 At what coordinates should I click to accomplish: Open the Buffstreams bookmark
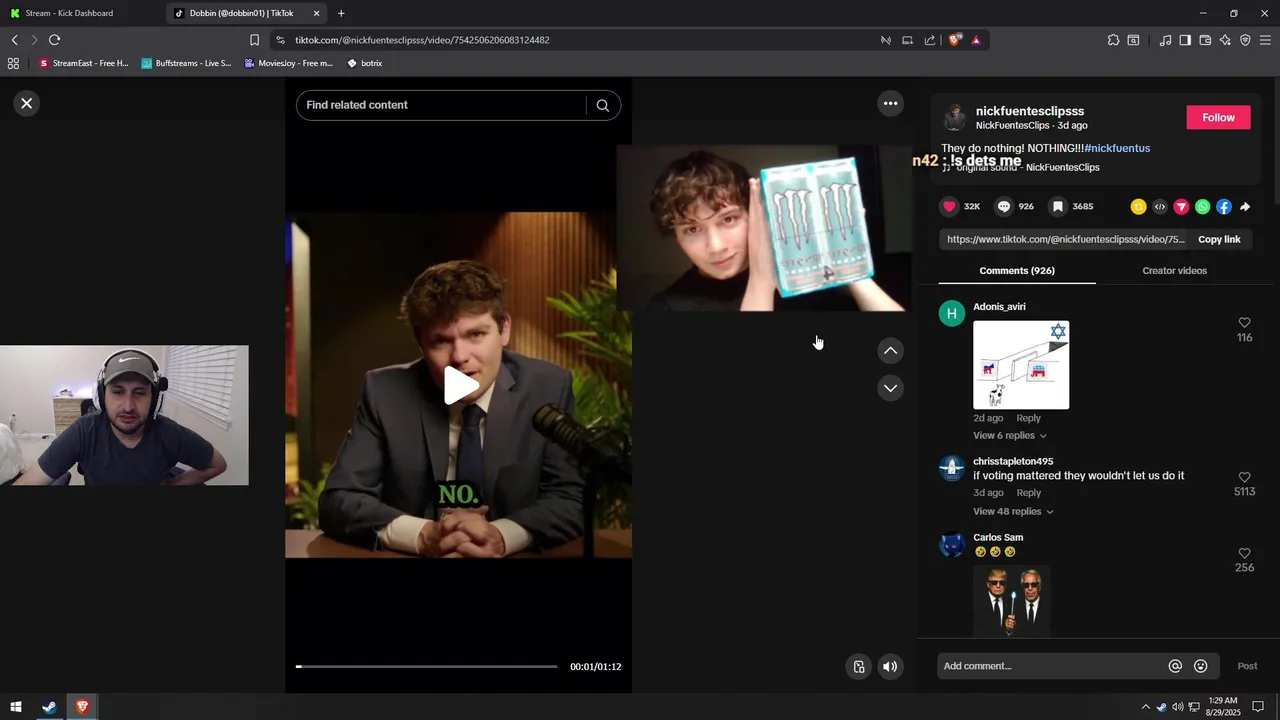tap(186, 63)
